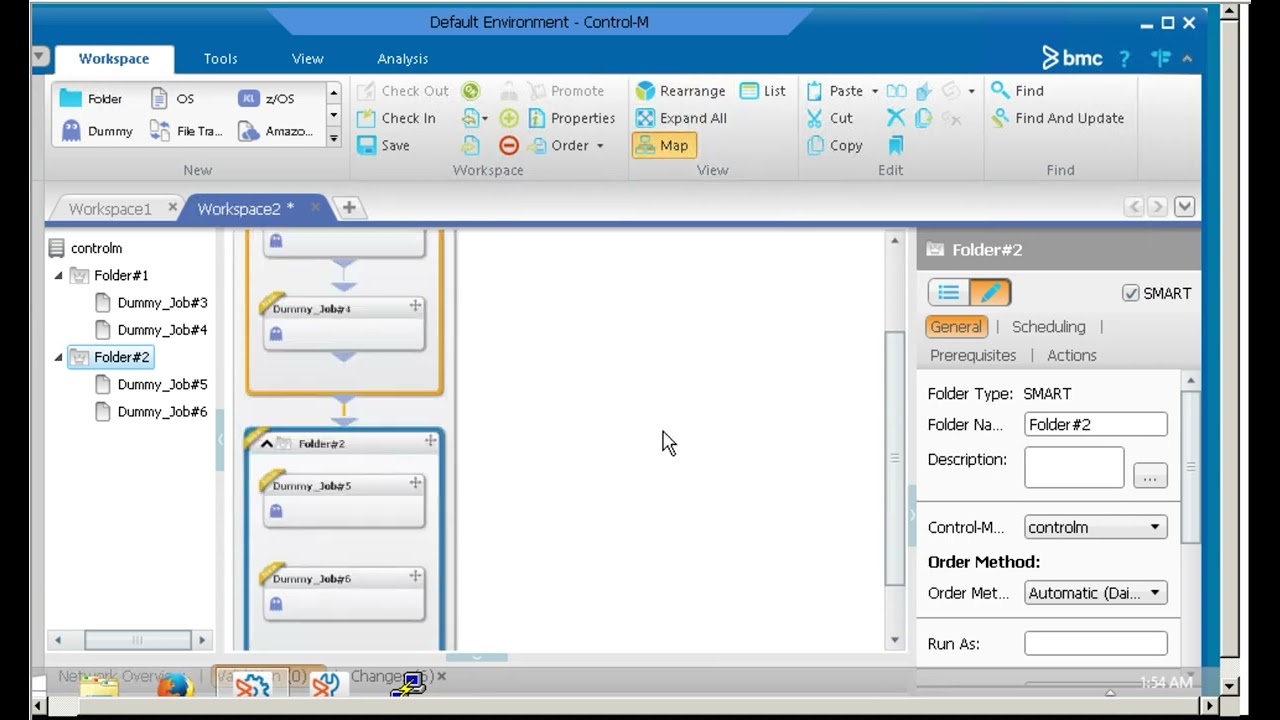1280x720 pixels.
Task: Switch properties pane to edit pencil mode
Action: click(x=990, y=292)
